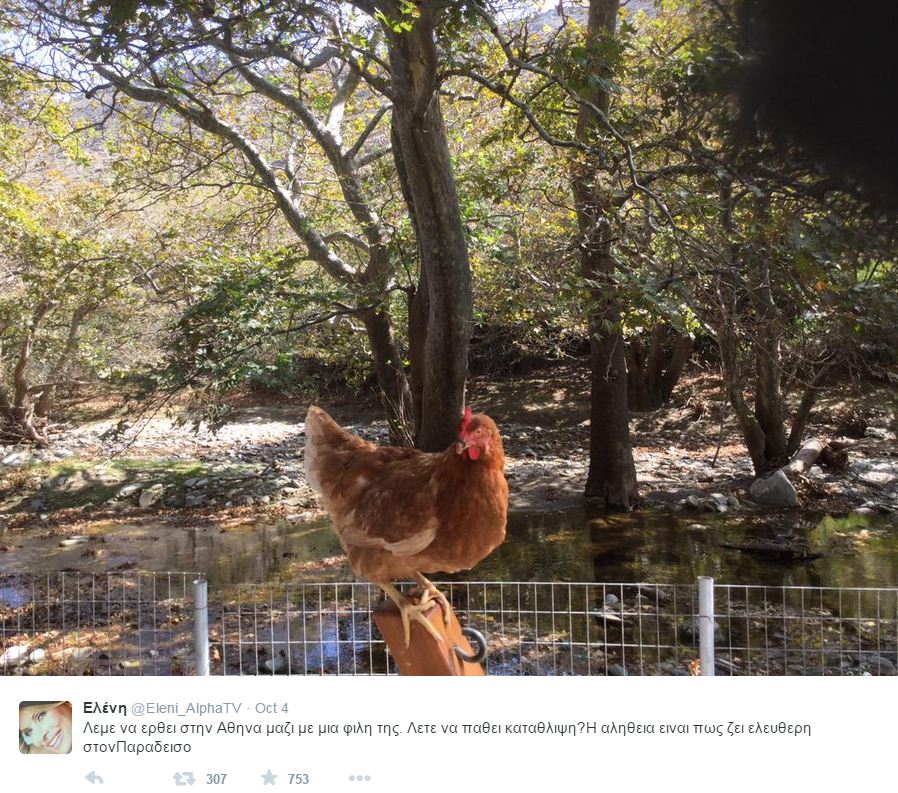
Task: Open the Ελένη display name link
Action: pos(104,708)
